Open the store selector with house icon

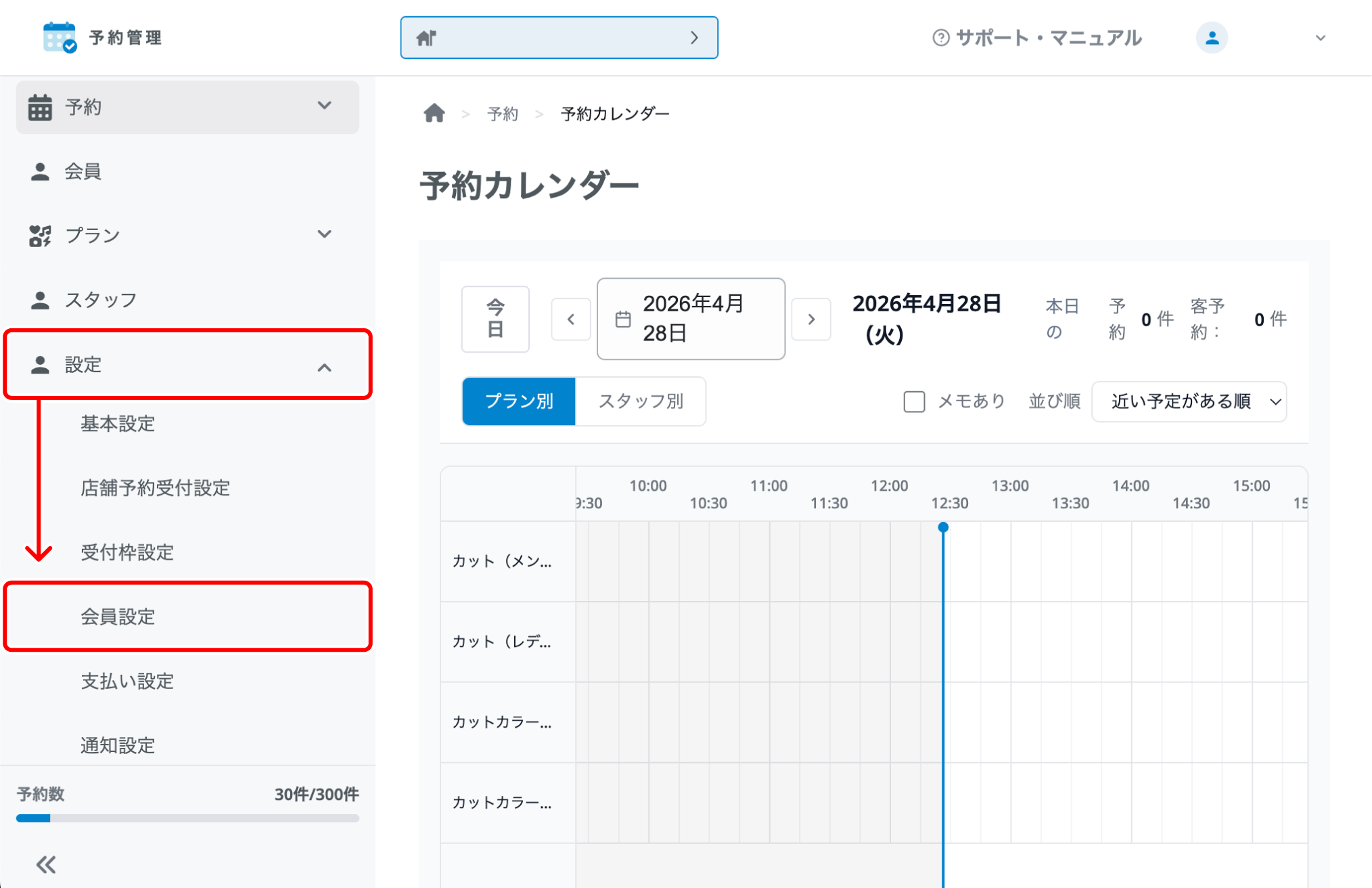click(559, 38)
